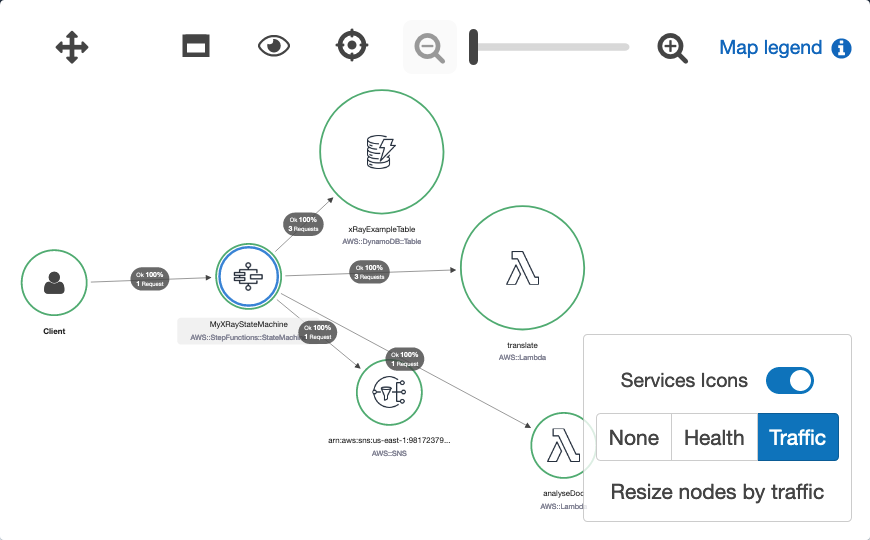Click the translate label text
Screen dimensions: 870x540
pyautogui.click(x=522, y=345)
